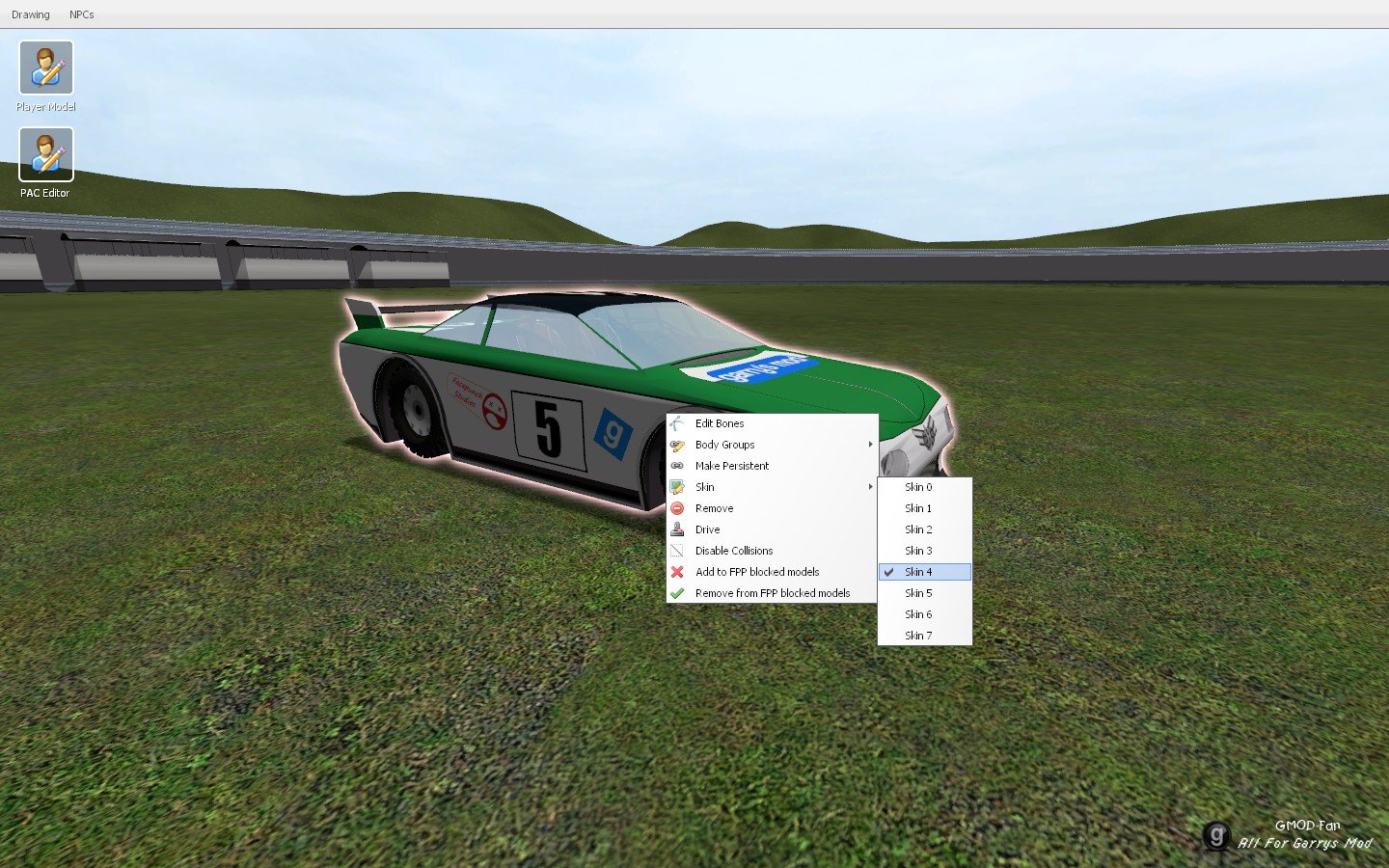Click the PAC Editor label text
This screenshot has height=868, width=1389.
(45, 193)
